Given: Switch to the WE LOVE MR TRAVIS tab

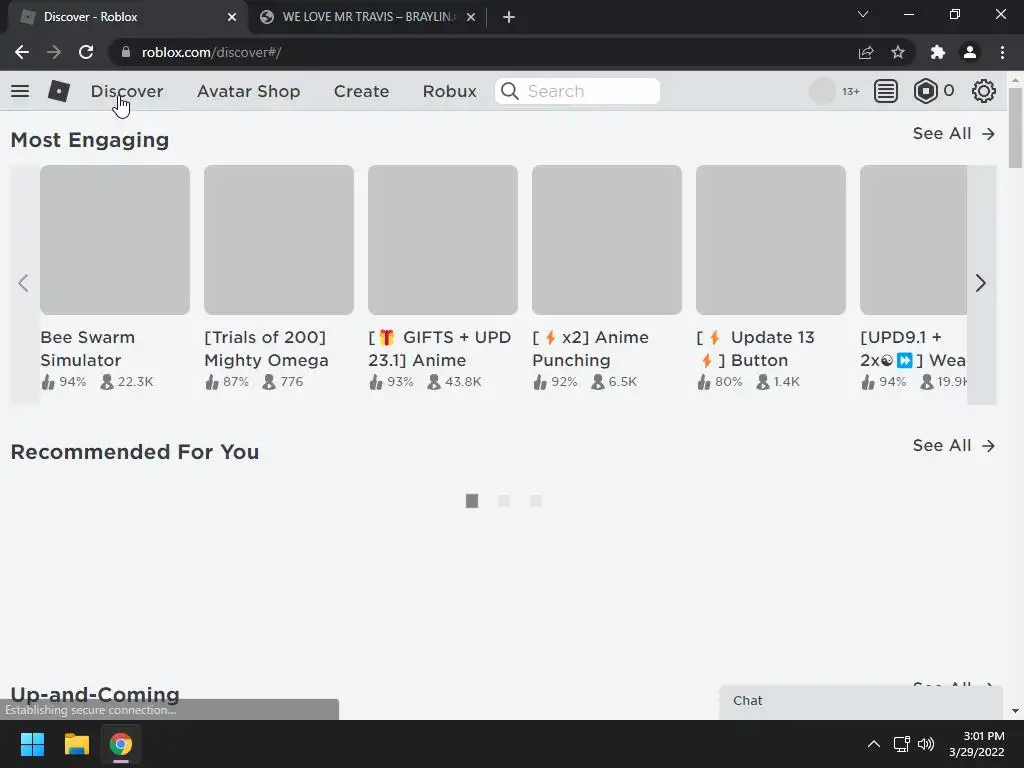Looking at the screenshot, I should click(368, 17).
